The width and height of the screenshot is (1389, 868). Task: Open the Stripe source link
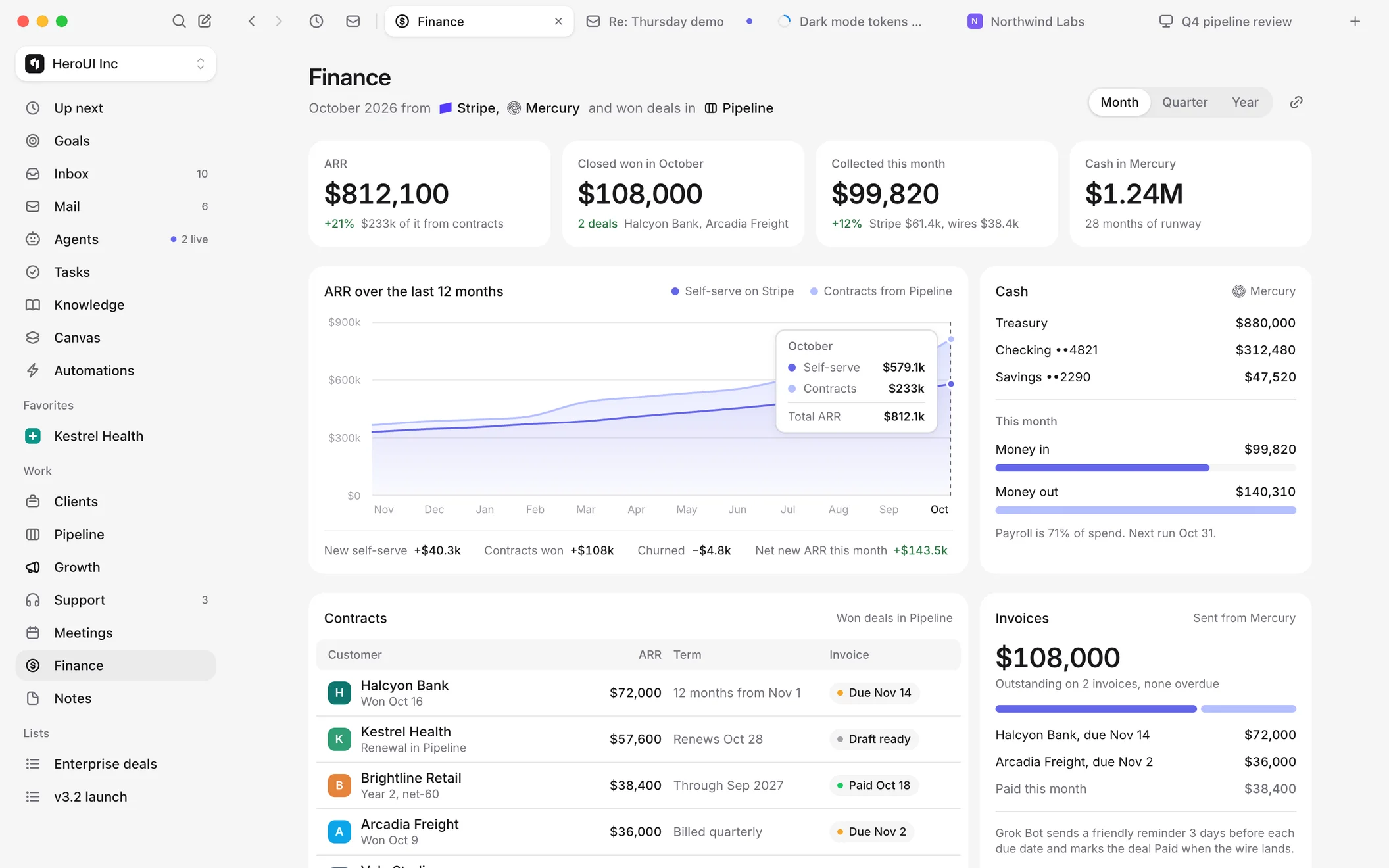[x=468, y=108]
